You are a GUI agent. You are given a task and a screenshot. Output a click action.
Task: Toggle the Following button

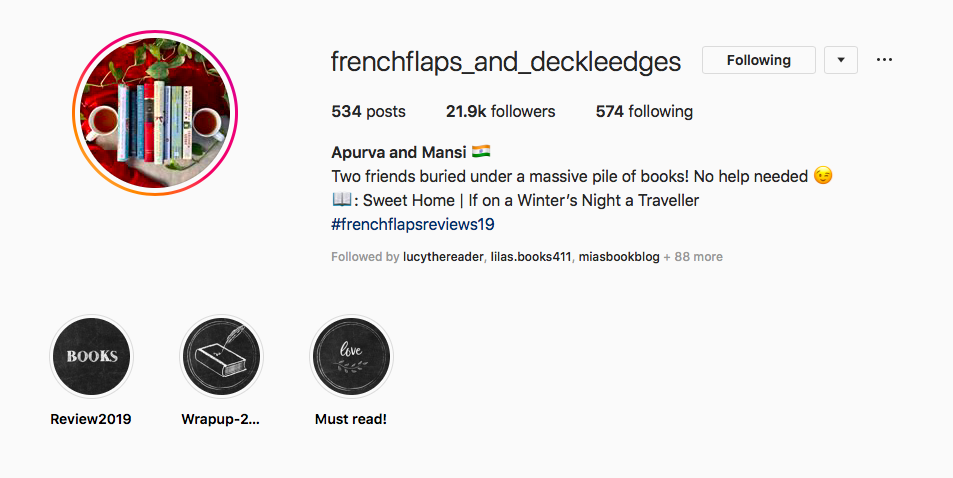(x=759, y=60)
